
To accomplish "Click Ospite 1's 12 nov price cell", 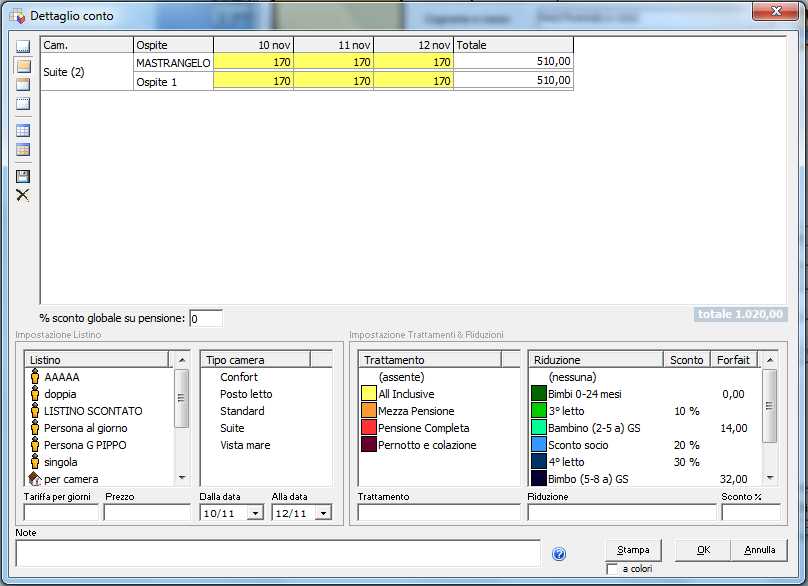I will tap(414, 81).
